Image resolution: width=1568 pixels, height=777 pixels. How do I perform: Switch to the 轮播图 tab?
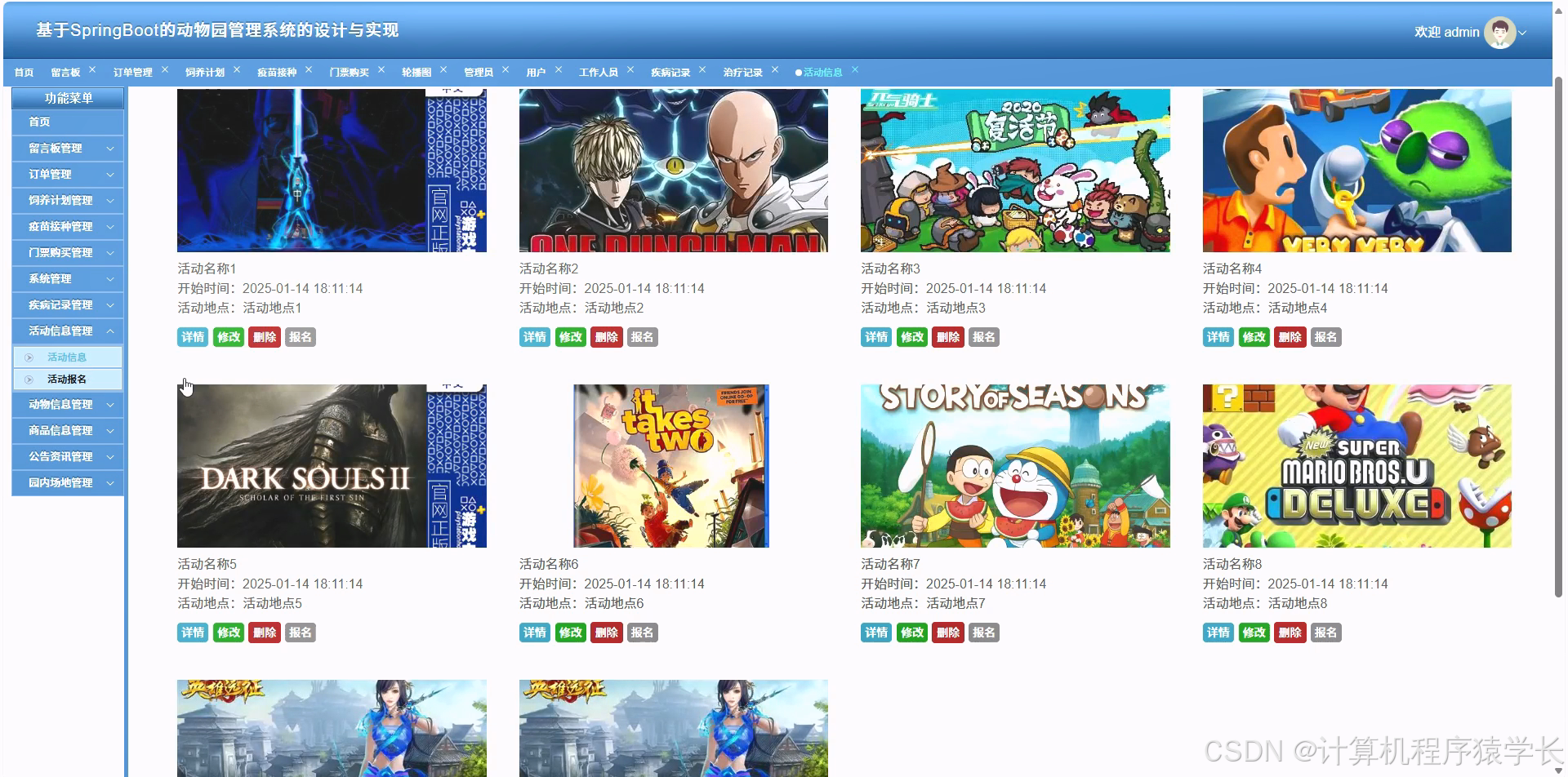click(416, 73)
